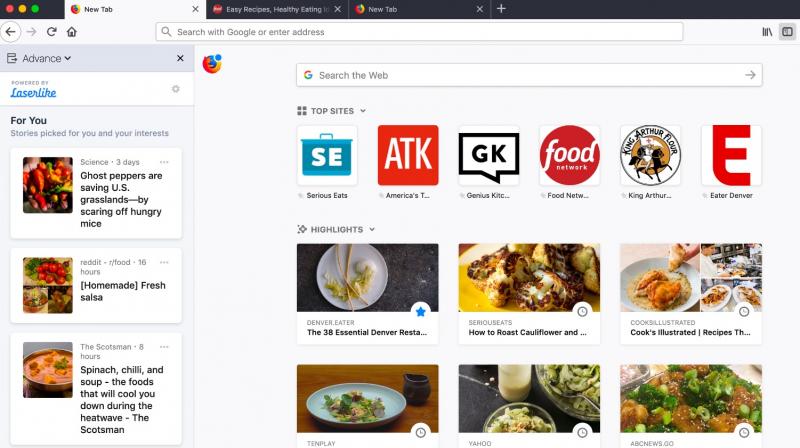Click the For You heading
Screen dimensions: 800x448
coord(29,120)
